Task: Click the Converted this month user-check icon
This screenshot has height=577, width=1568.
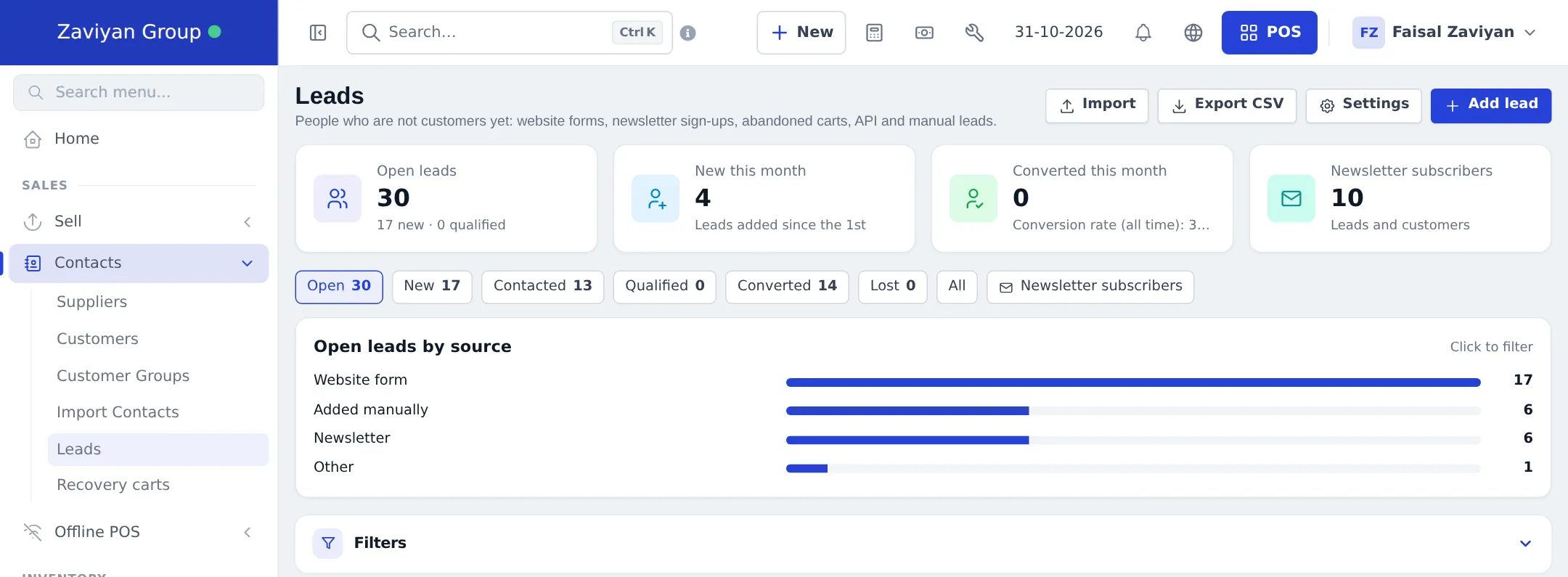Action: (973, 199)
